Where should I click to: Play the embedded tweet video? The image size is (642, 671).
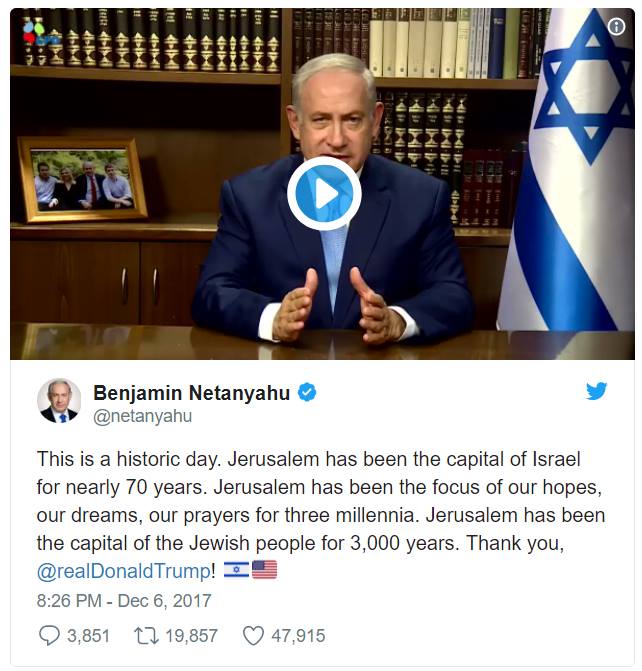[324, 193]
